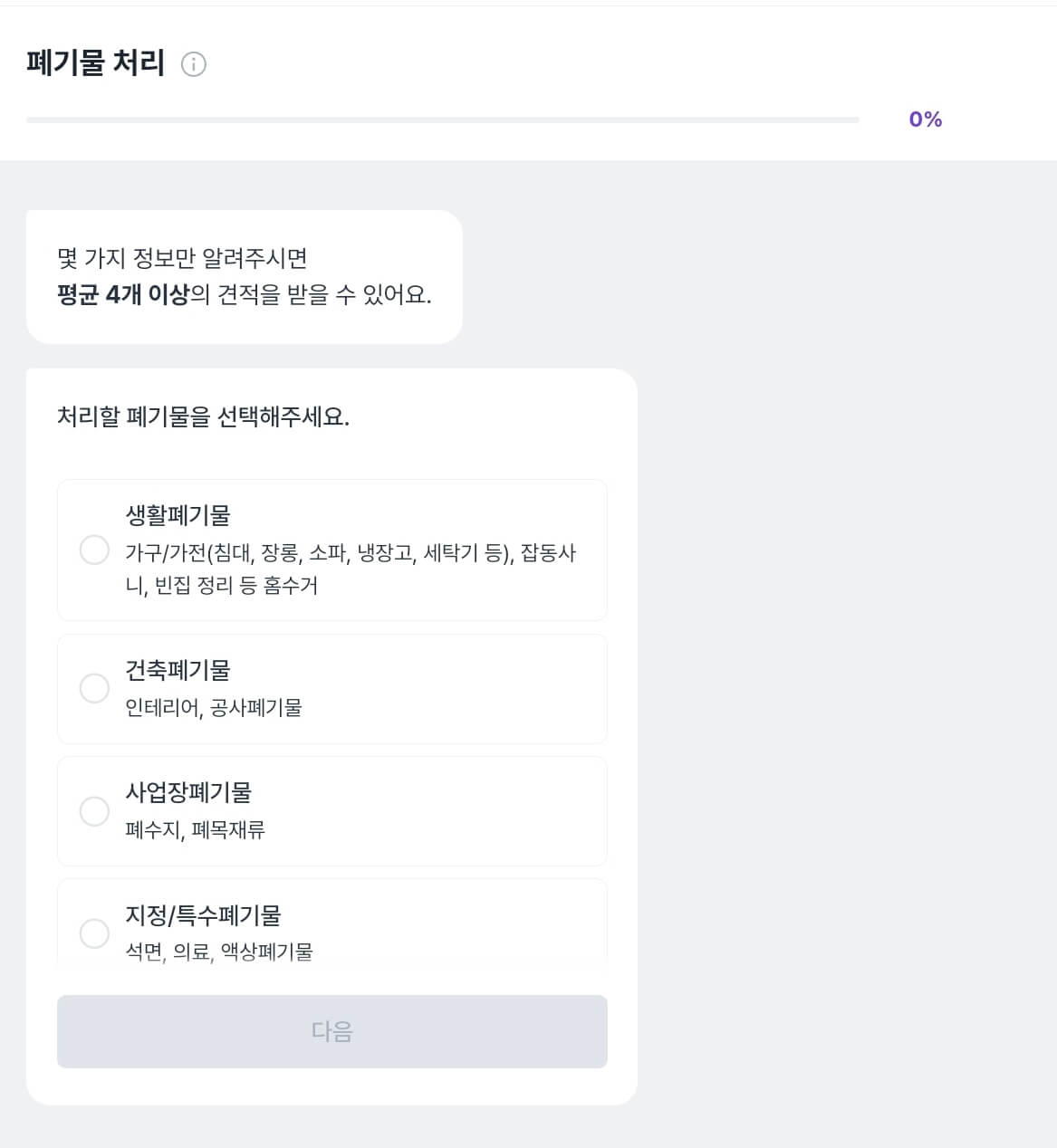Pick the 사업장폐기물 radio option
Image resolution: width=1057 pixels, height=1148 pixels.
coord(94,810)
